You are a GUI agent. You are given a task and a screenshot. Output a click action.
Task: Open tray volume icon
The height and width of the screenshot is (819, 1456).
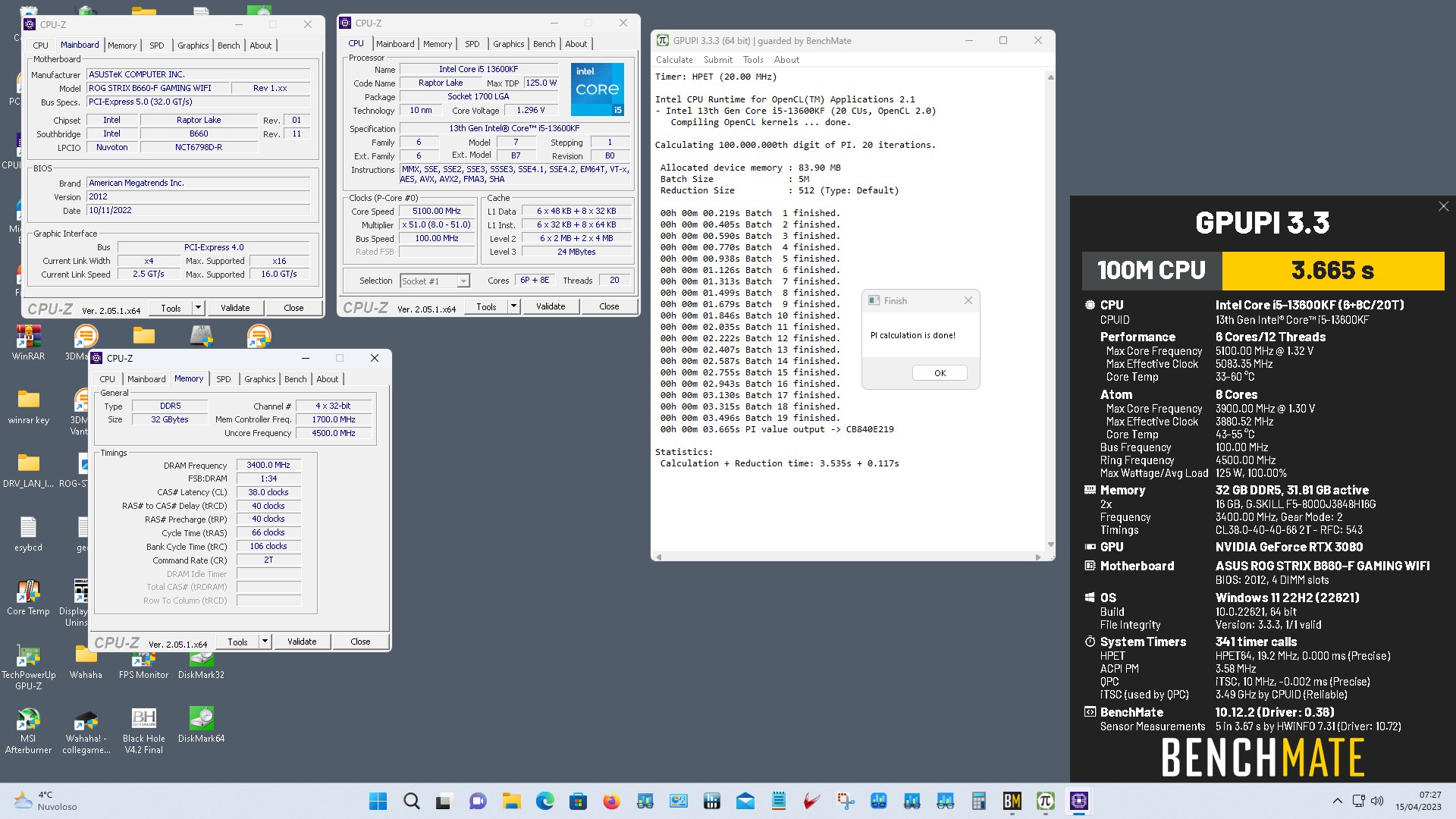(x=1377, y=801)
